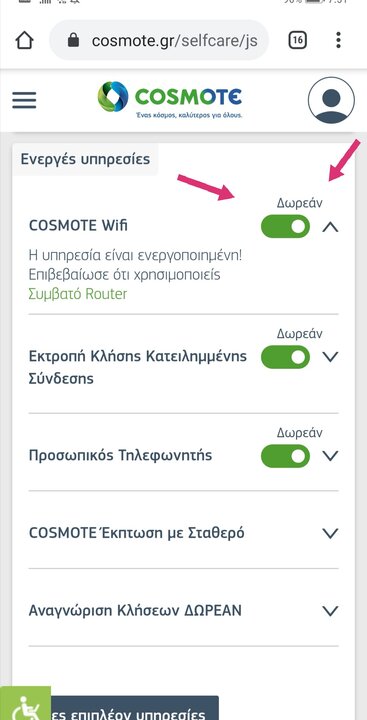The image size is (367, 720).
Task: Turn off Εκτροπή Κλήσης Κατειλημμένης Σύνδεσης switch
Action: click(285, 357)
